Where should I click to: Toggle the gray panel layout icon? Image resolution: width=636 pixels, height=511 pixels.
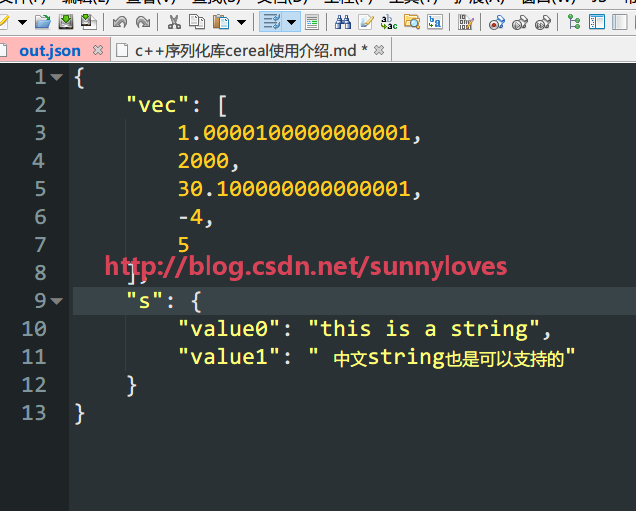(x=620, y=22)
